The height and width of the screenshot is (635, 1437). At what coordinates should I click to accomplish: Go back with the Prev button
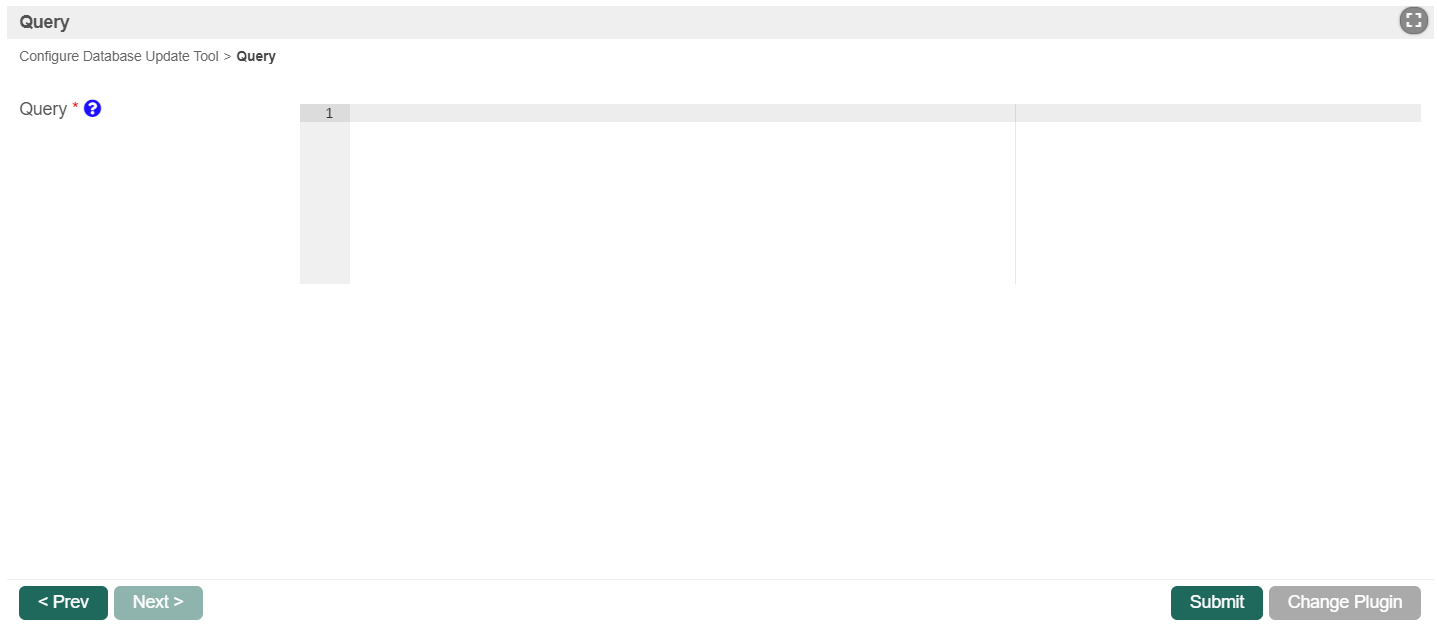tap(63, 602)
